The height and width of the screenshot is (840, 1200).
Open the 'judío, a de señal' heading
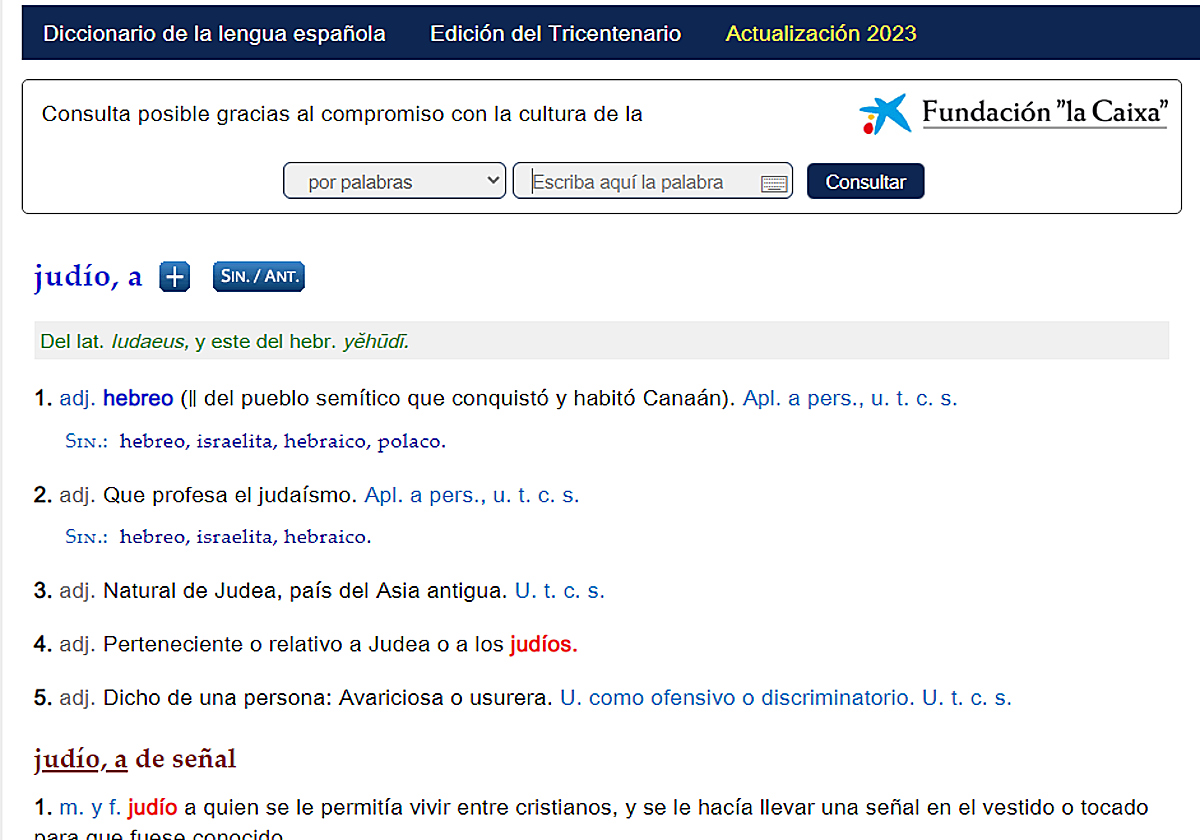pyautogui.click(x=135, y=759)
